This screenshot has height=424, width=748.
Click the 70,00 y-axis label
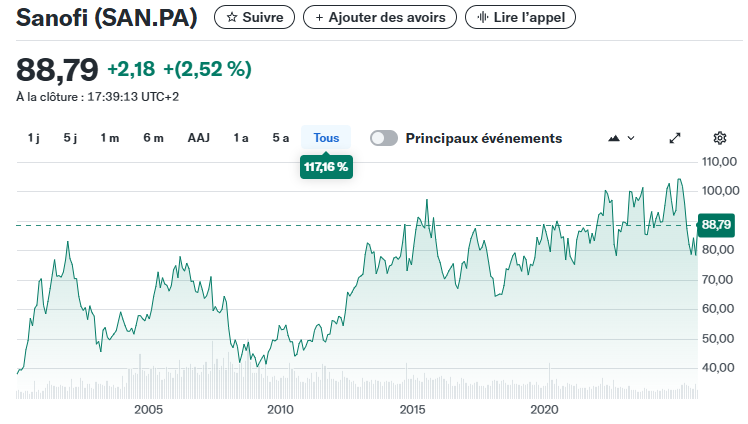(x=717, y=279)
